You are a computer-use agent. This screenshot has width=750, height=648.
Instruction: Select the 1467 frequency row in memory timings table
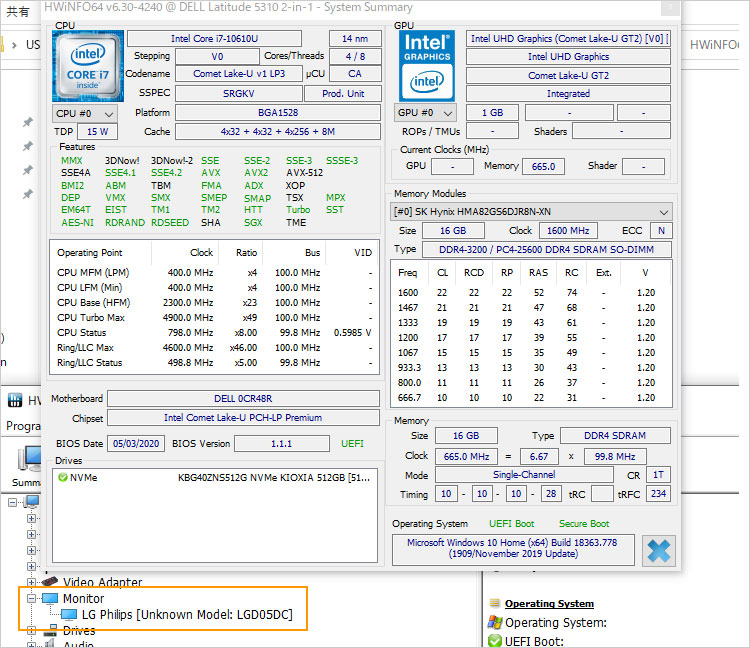click(x=531, y=308)
